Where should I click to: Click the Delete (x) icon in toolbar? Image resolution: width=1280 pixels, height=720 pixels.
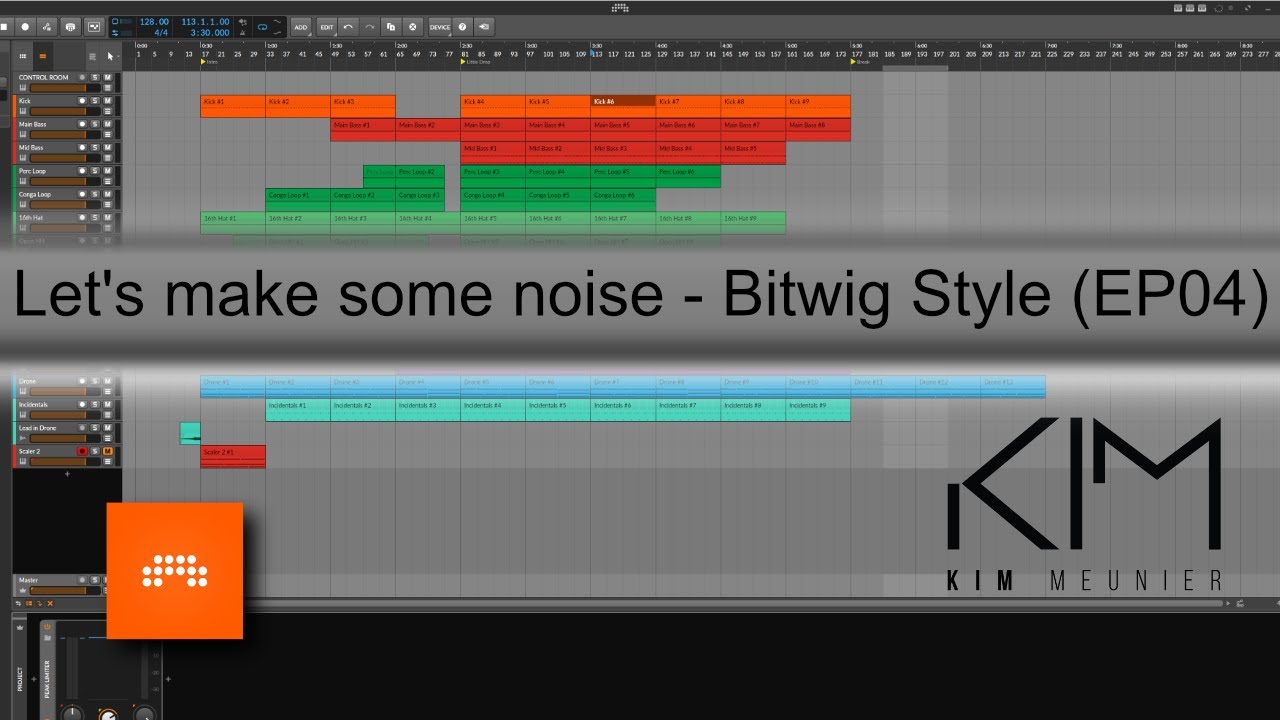coord(412,27)
